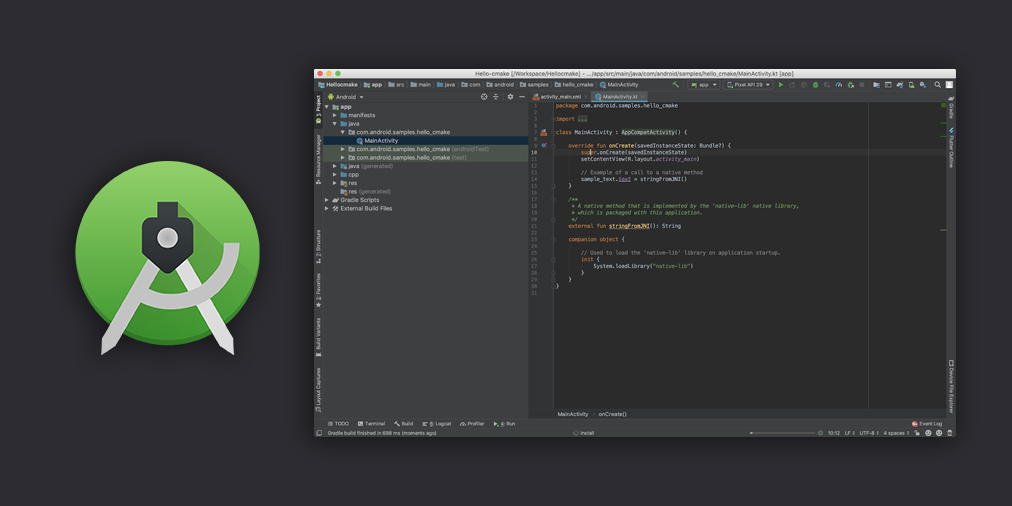Click tool window quick-access icon in status bar corner

(318, 433)
